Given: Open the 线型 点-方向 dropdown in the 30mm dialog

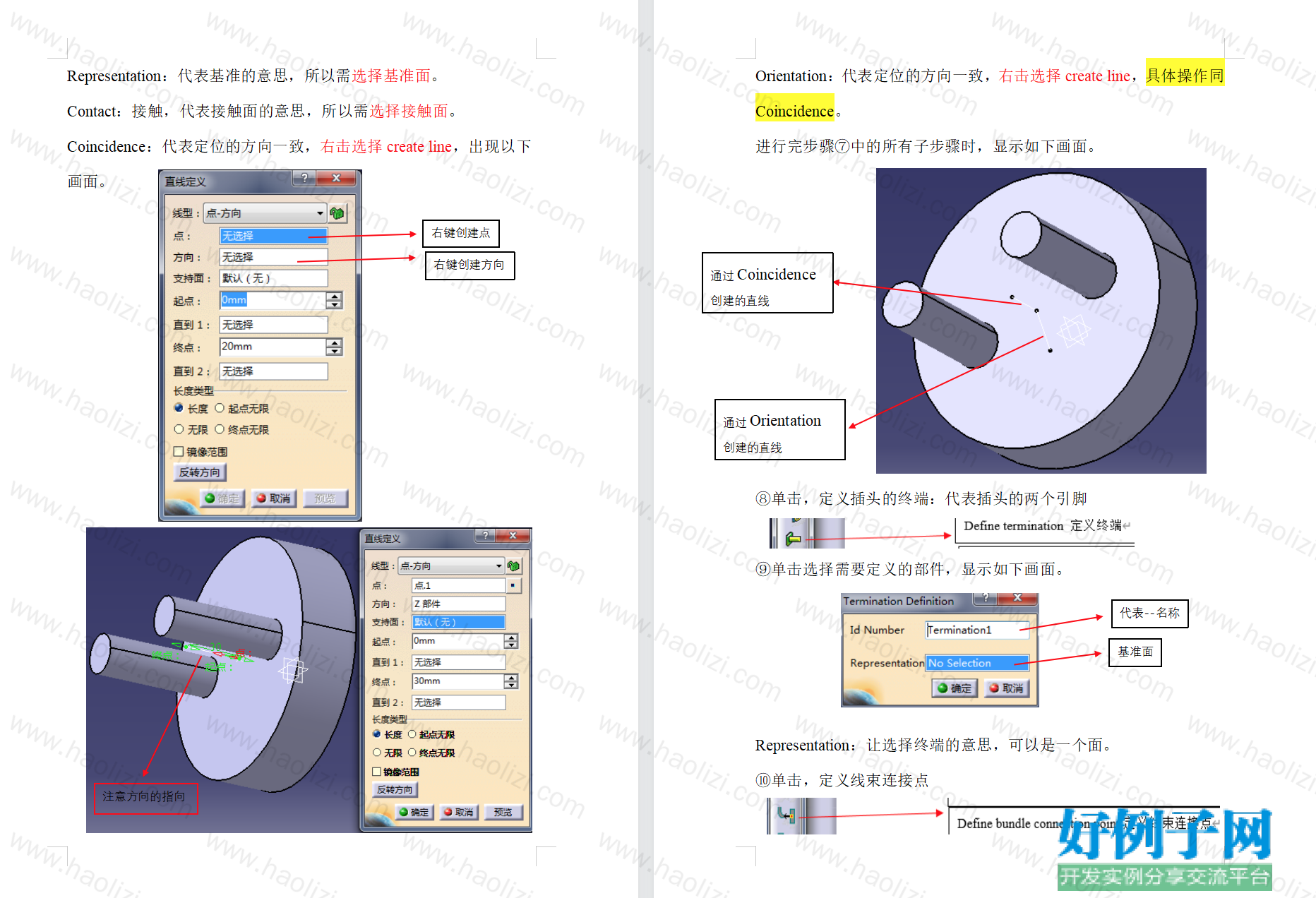Looking at the screenshot, I should pyautogui.click(x=450, y=565).
